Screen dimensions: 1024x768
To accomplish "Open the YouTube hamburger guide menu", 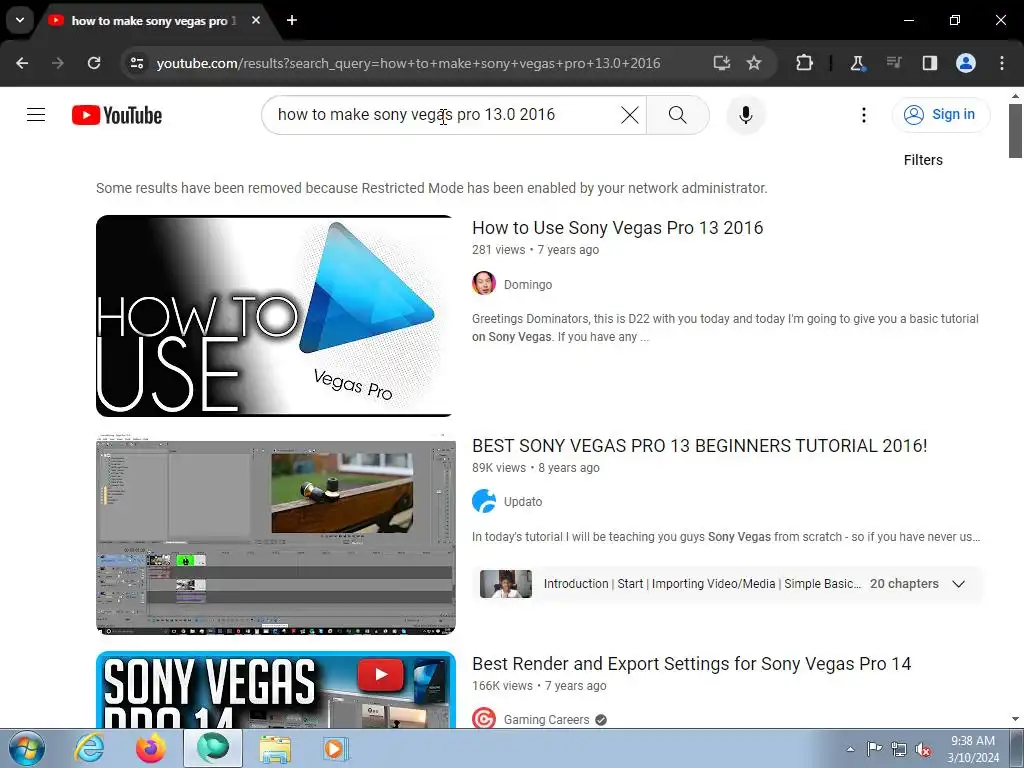I will pos(36,115).
